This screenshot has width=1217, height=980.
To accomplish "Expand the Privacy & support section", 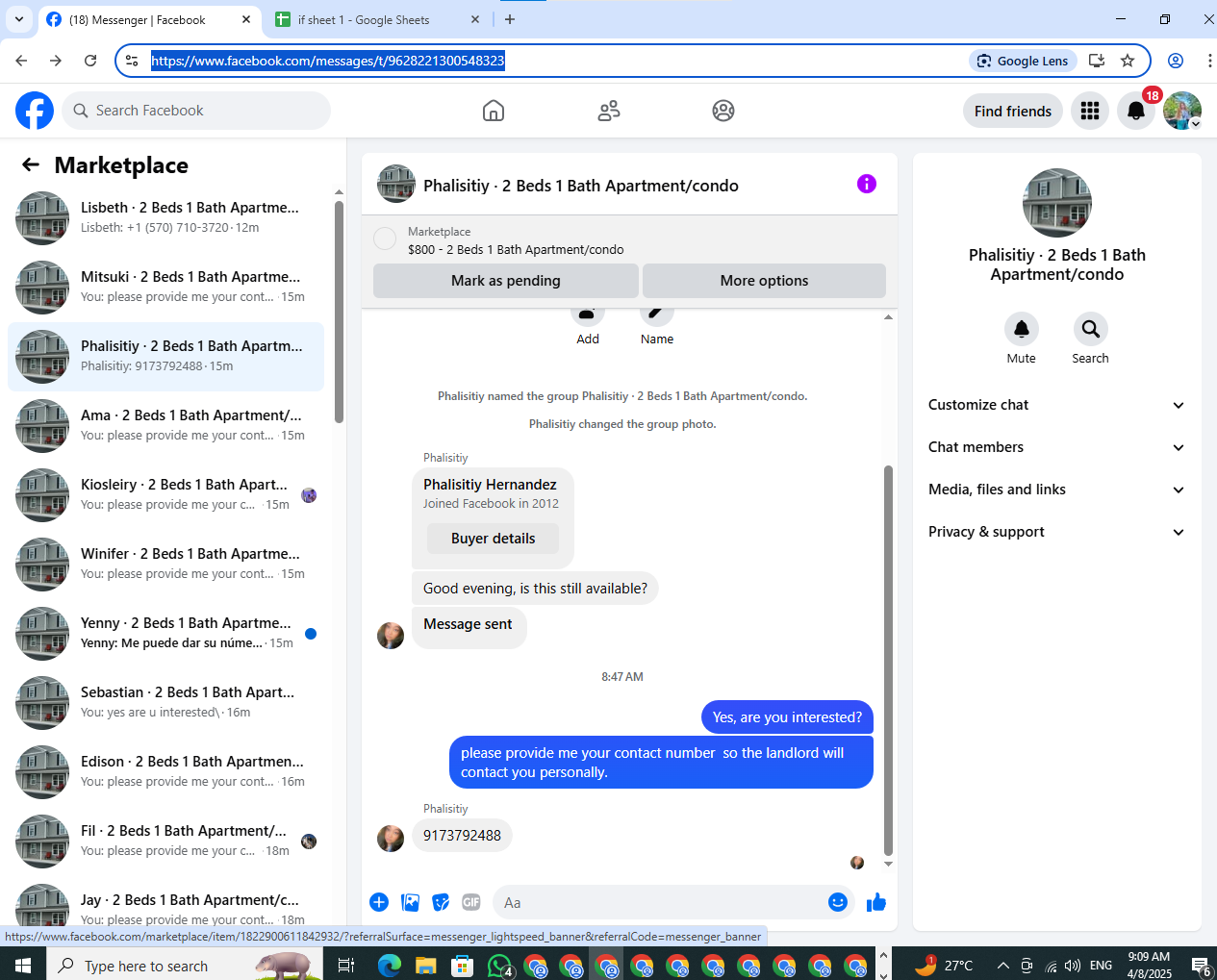I will tap(1056, 532).
